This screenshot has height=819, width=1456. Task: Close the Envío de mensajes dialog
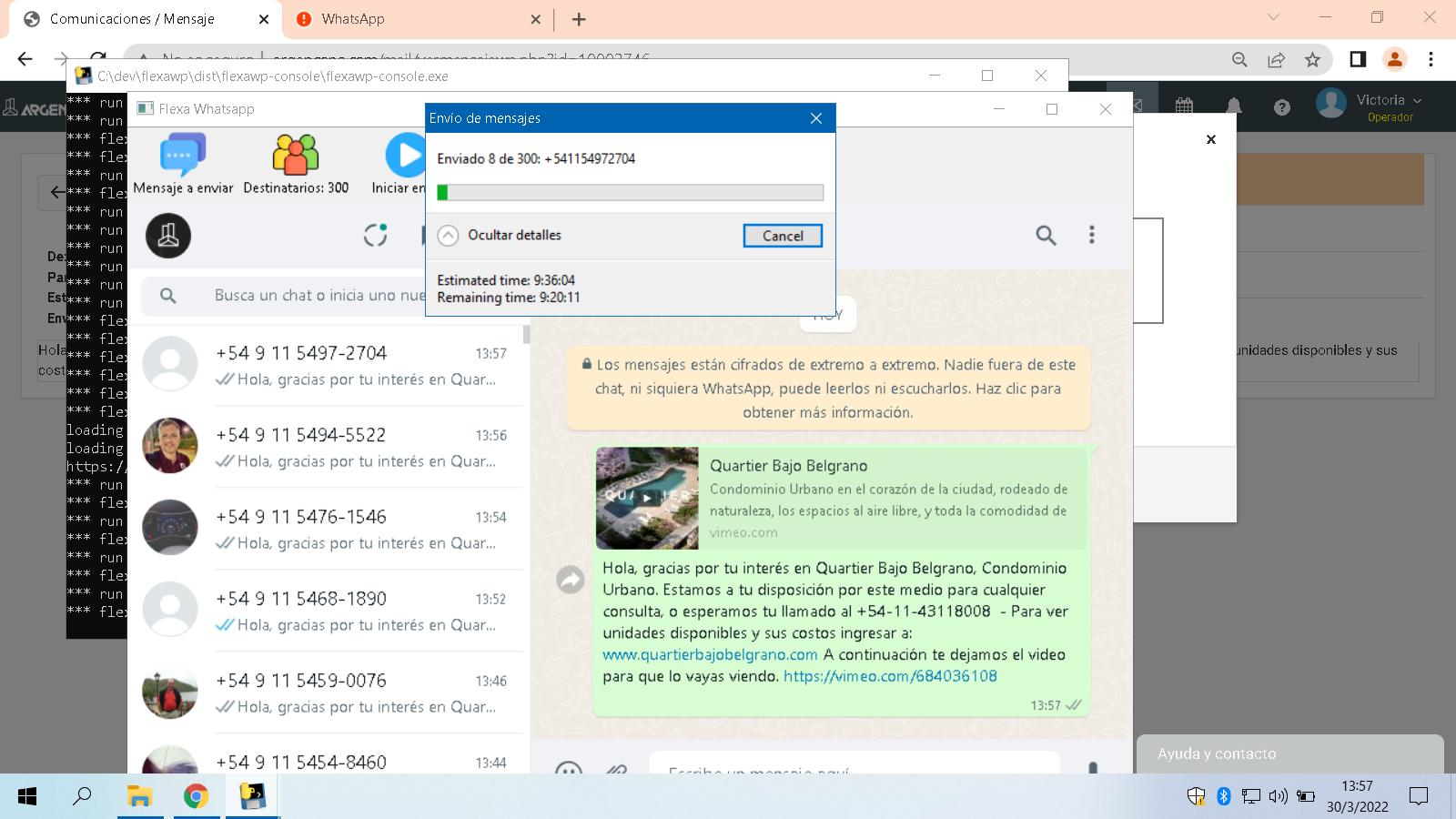(x=816, y=118)
